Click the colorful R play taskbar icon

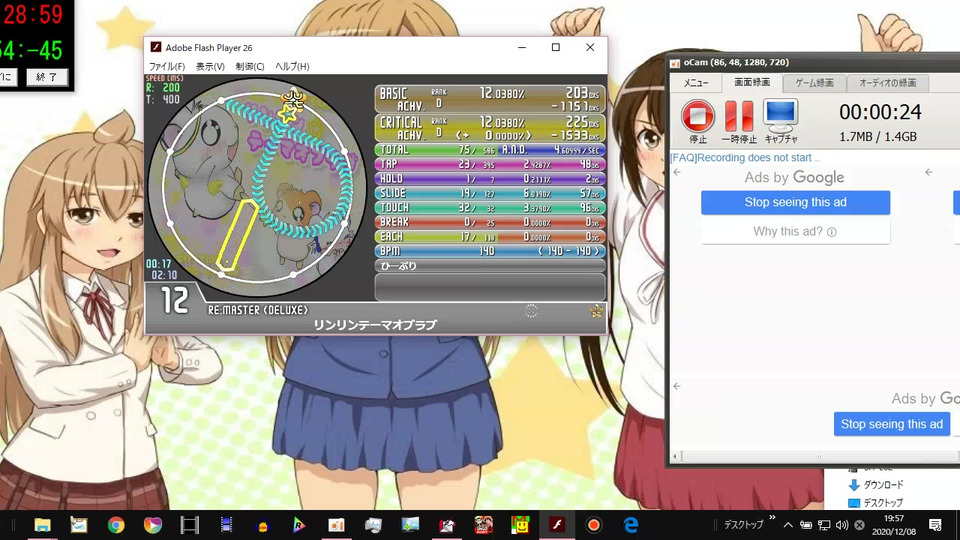(x=299, y=525)
